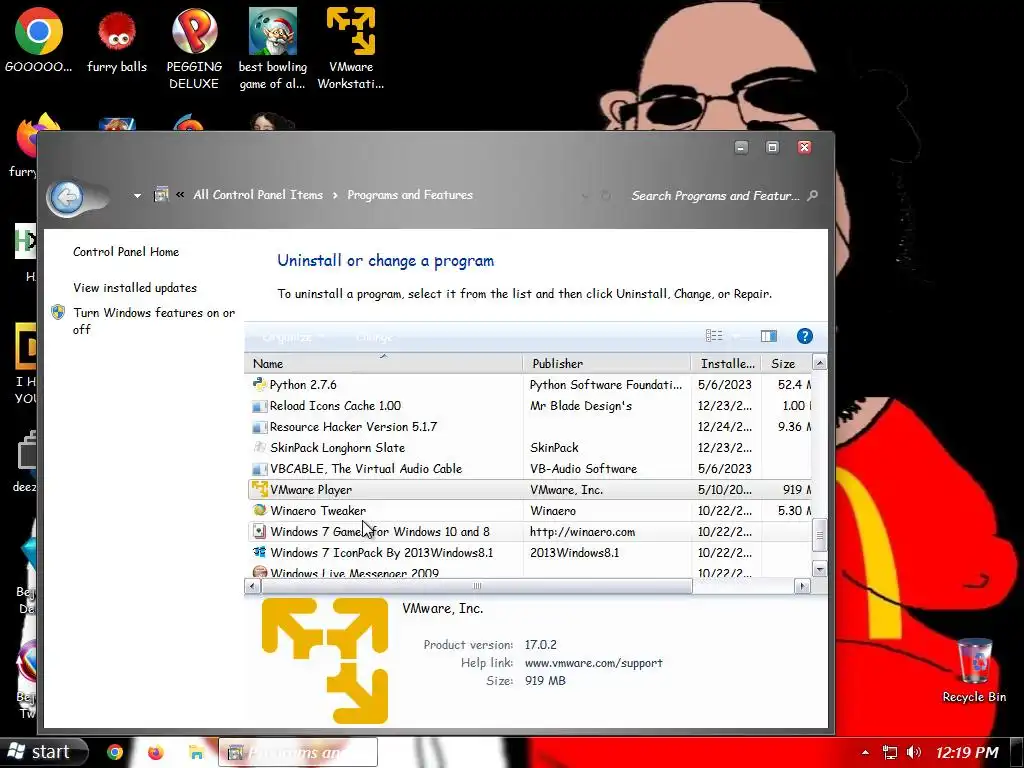Click the Change toolbar button
1024x768 pixels.
374,337
